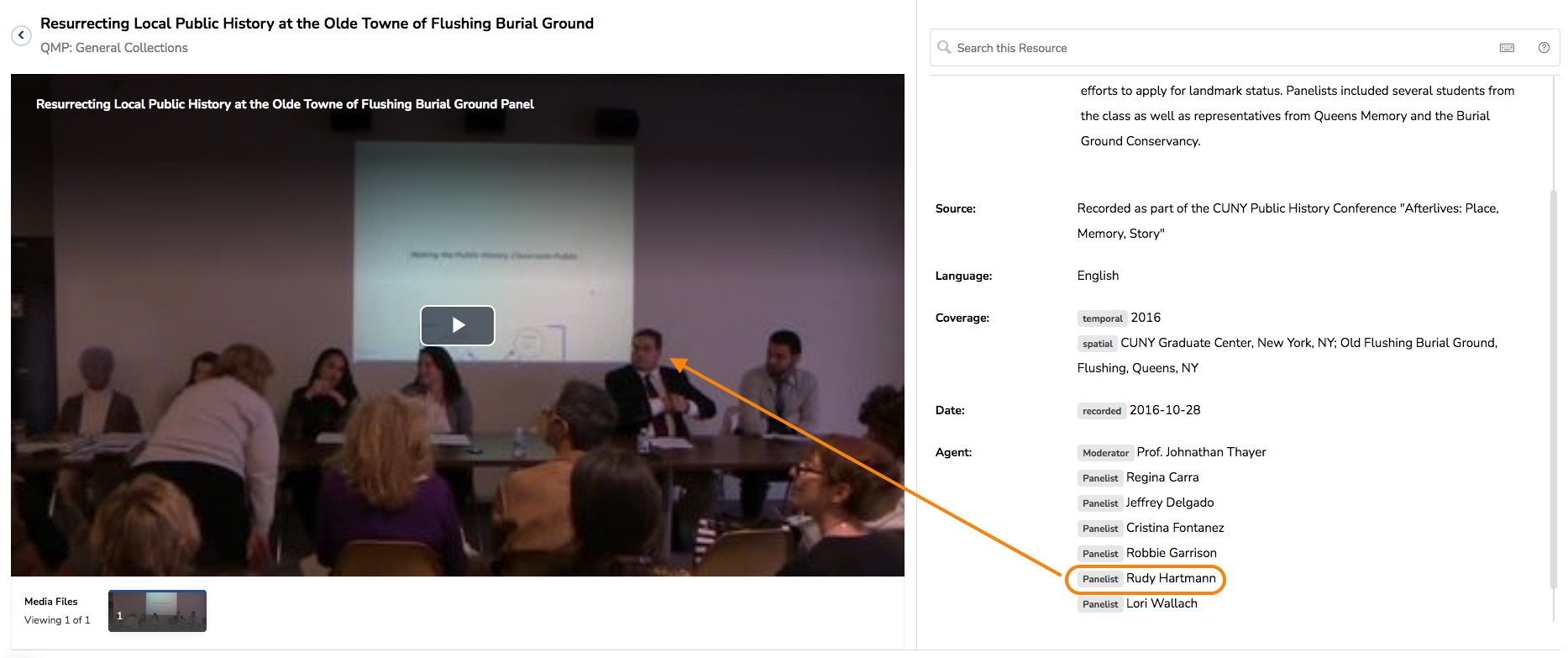
Task: Select panelist Rudy Hartmann
Action: coord(1171,578)
